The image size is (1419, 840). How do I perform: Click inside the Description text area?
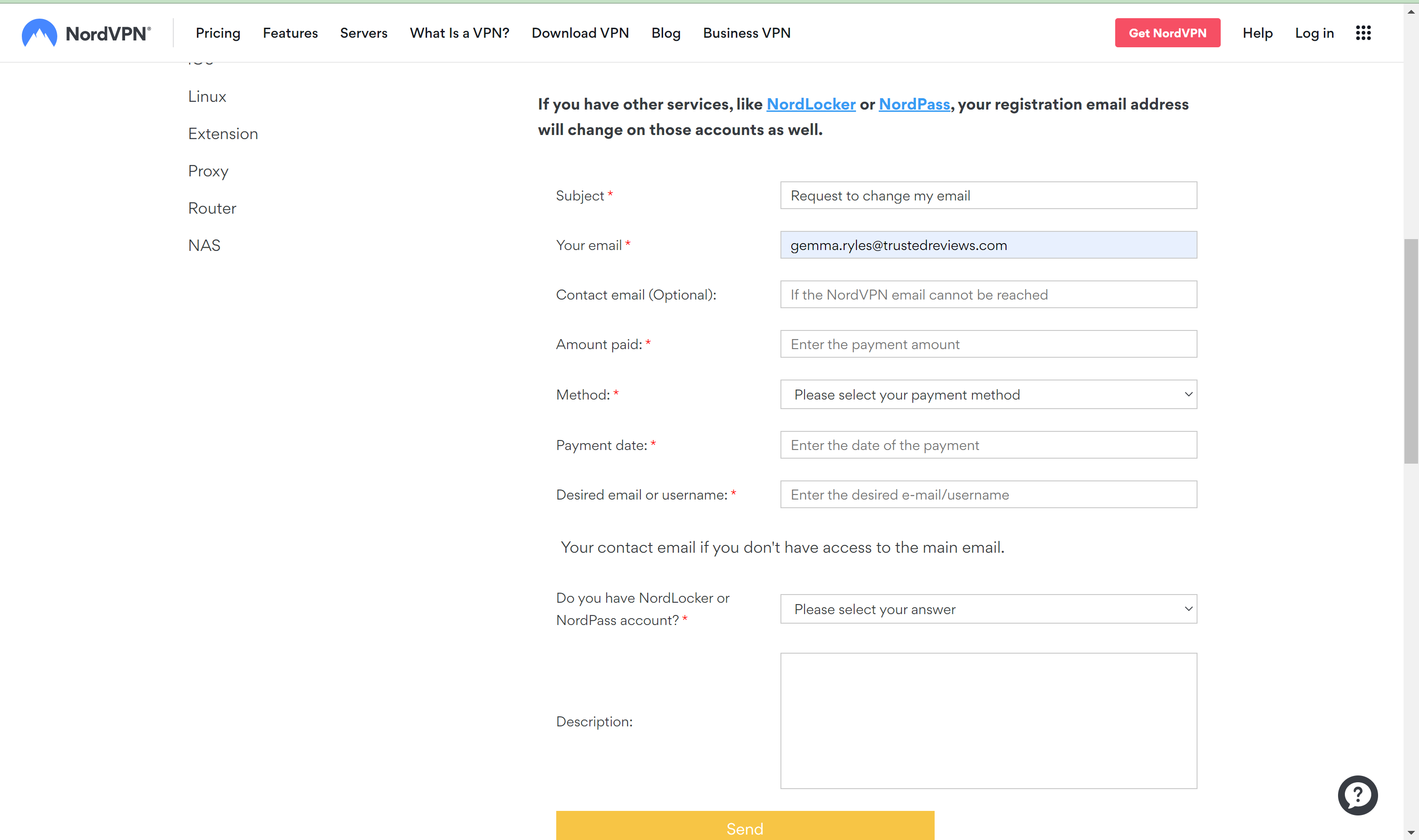[x=988, y=720]
